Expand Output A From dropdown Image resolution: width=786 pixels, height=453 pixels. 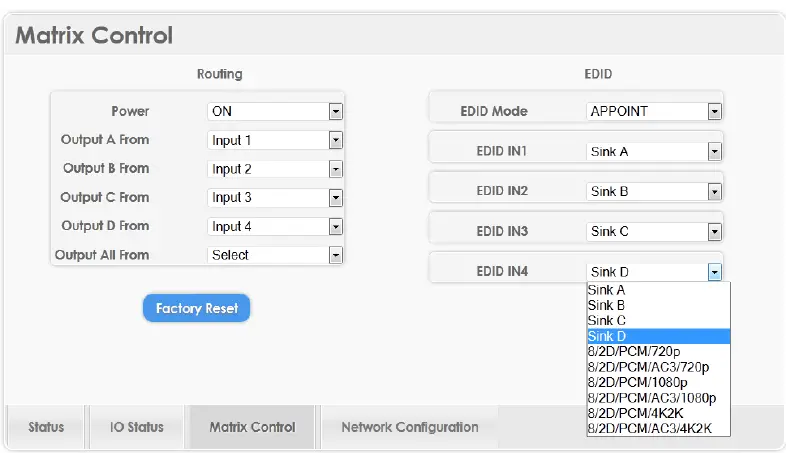(x=275, y=140)
